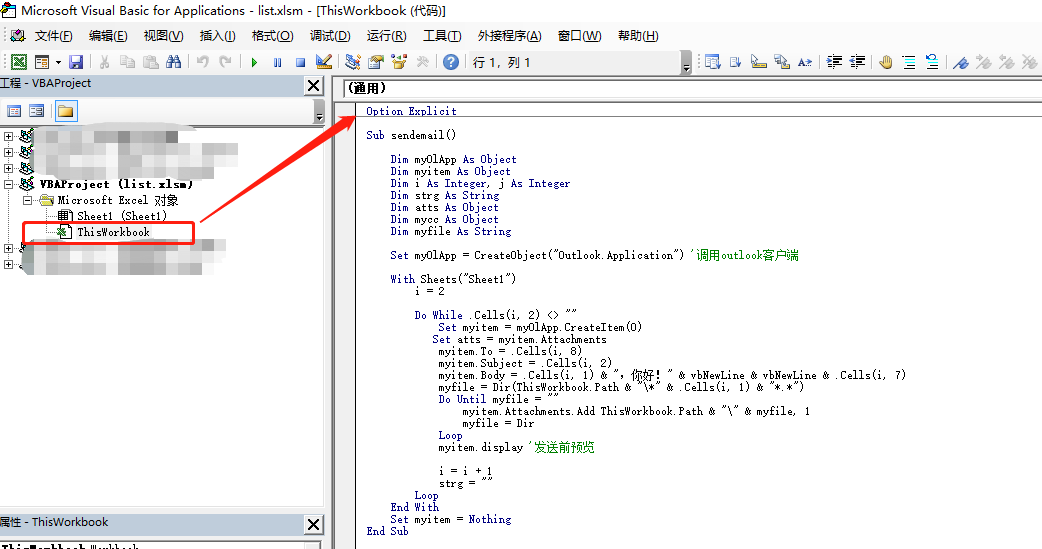Open the 外接程序(A) menu
Image resolution: width=1042 pixels, height=549 pixels.
click(x=509, y=36)
